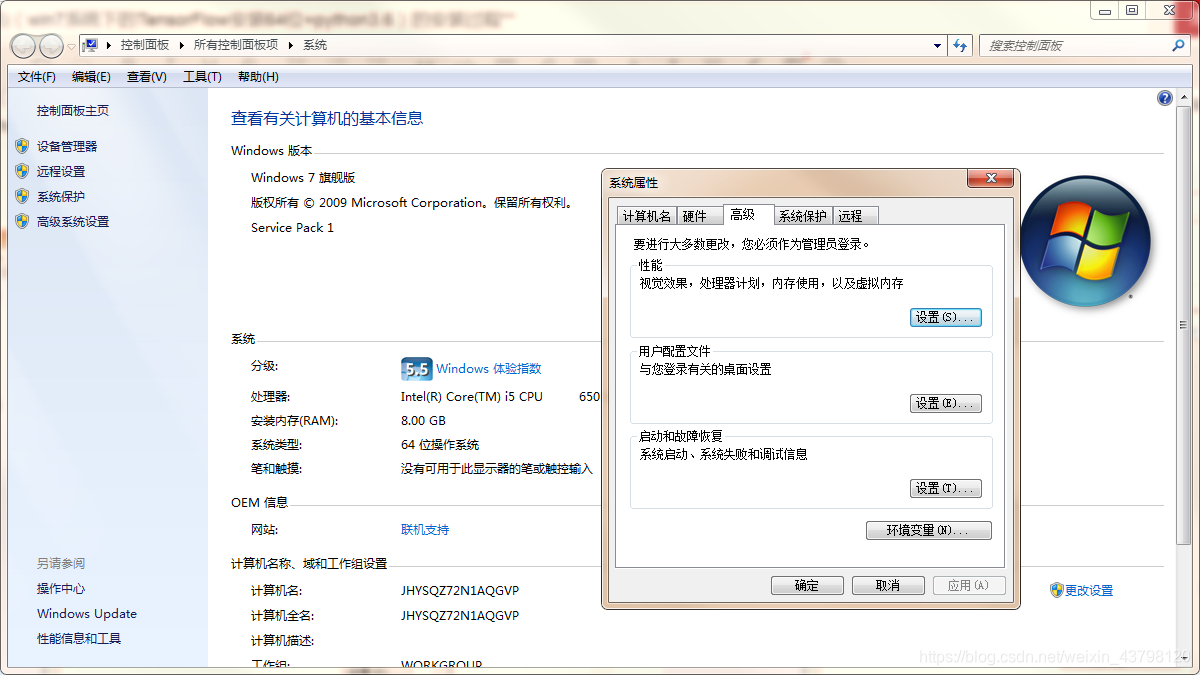The height and width of the screenshot is (675, 1200).
Task: Confirm with the 确定 button
Action: [x=807, y=585]
